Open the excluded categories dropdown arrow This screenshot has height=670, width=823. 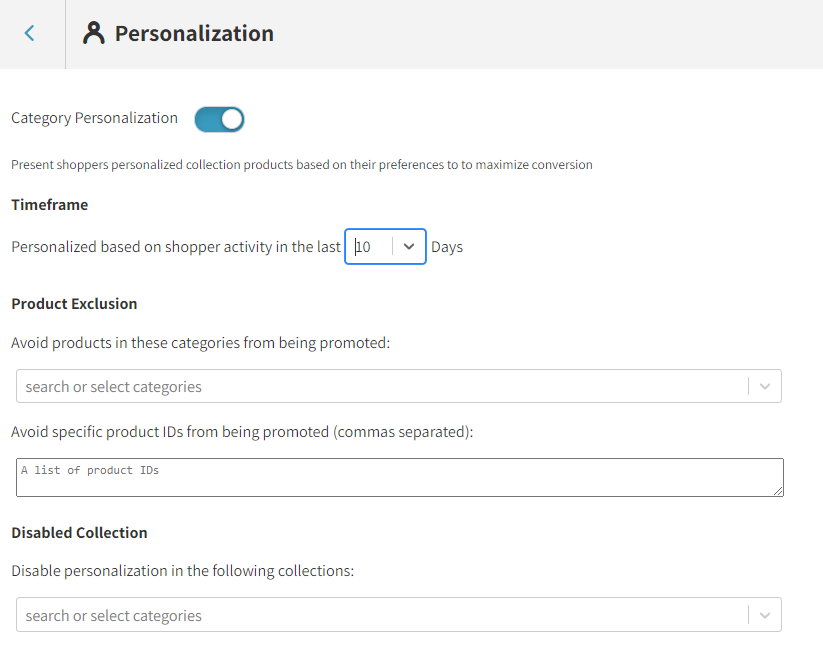(x=765, y=387)
